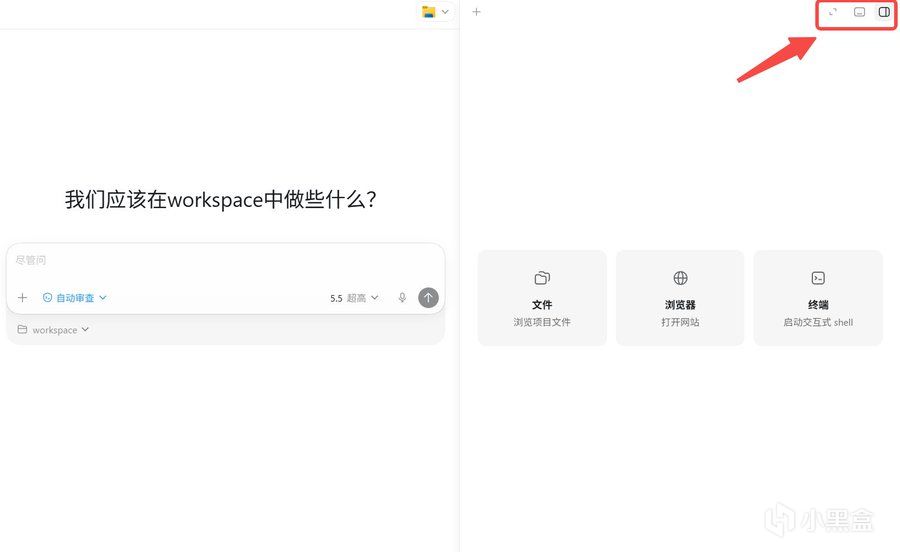Expand the chevron next to 超高

[x=375, y=297]
